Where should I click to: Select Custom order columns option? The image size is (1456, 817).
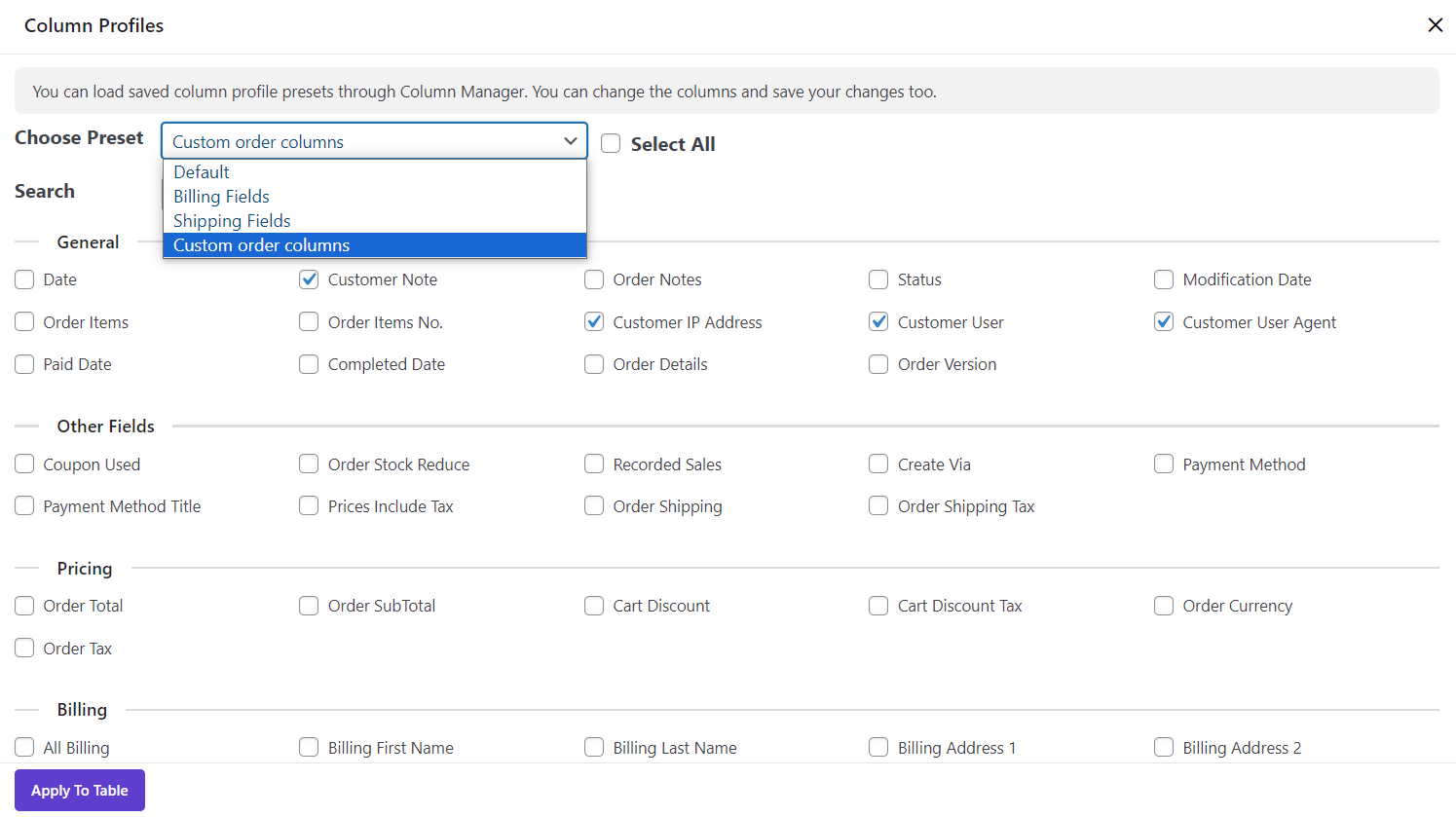[261, 245]
